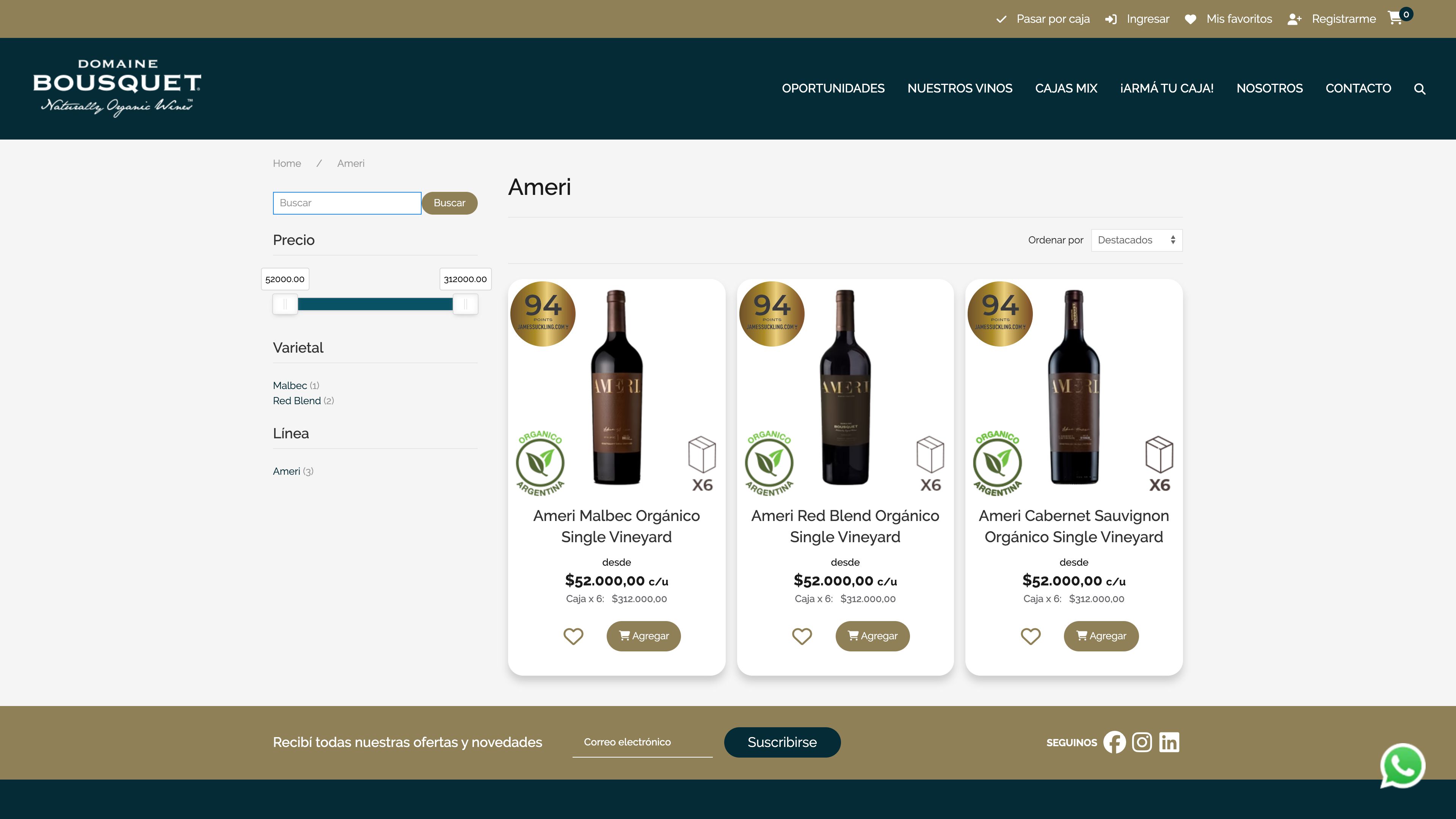Click the Ameri breadcrumb
This screenshot has width=1456, height=819.
pyautogui.click(x=350, y=163)
